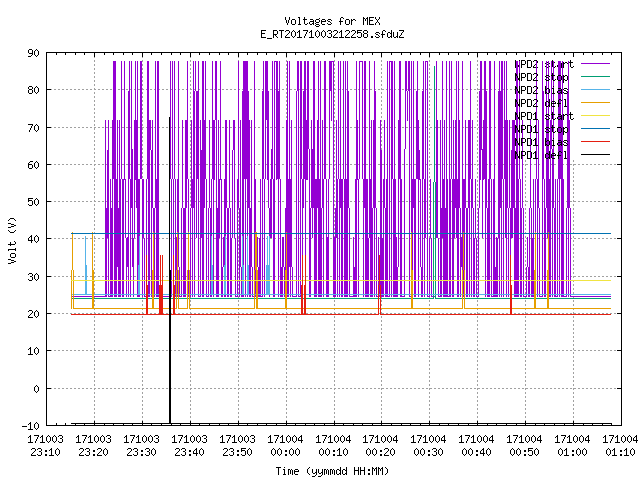Click the light blue NPD2 bias legend line sample
The height and width of the screenshot is (480, 640).
(596, 90)
